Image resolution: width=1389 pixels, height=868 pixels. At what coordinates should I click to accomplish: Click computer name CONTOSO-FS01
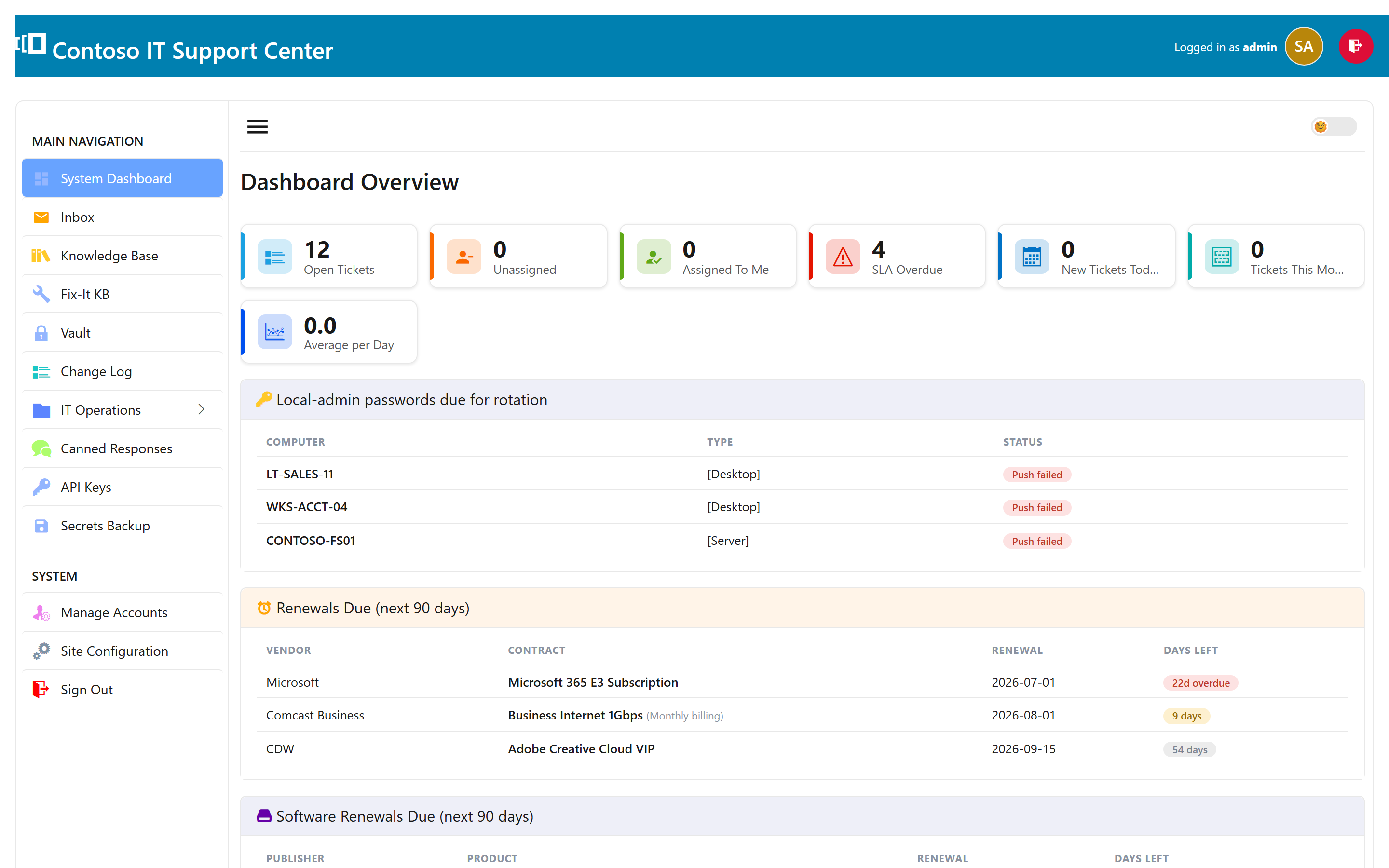pyautogui.click(x=311, y=541)
